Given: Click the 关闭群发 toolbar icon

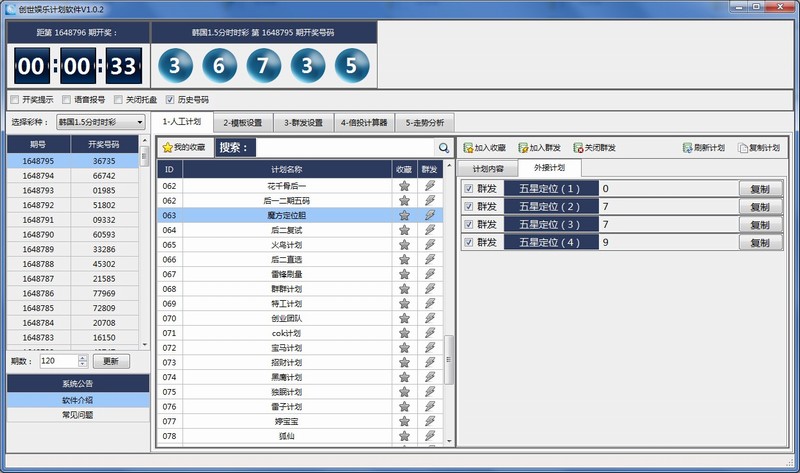Looking at the screenshot, I should click(578, 148).
